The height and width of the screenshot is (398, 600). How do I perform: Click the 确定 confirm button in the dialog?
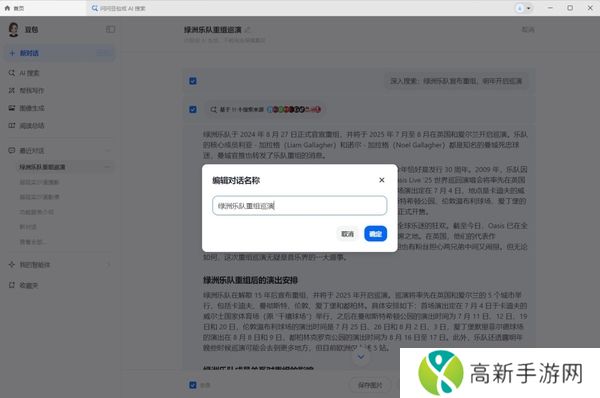click(x=375, y=234)
